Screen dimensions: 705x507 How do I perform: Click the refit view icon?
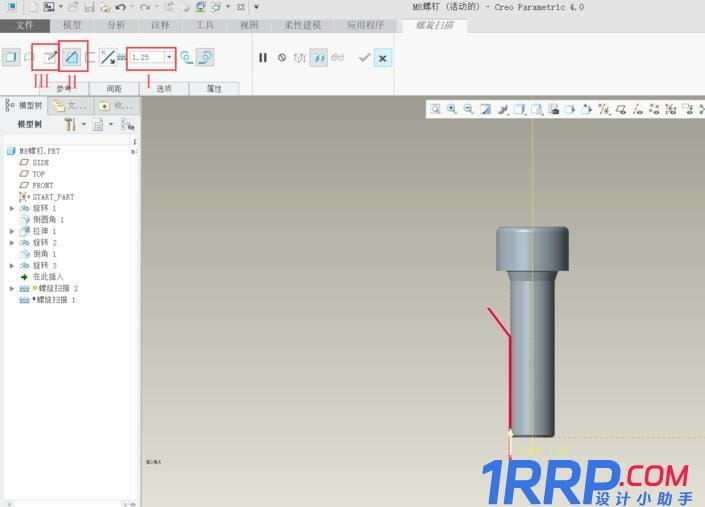click(x=435, y=109)
